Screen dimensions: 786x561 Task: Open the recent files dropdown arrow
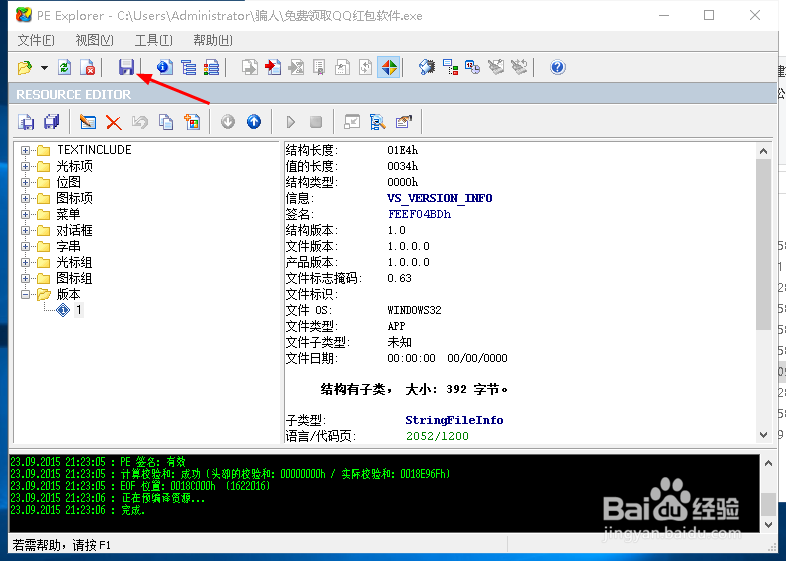tap(44, 67)
